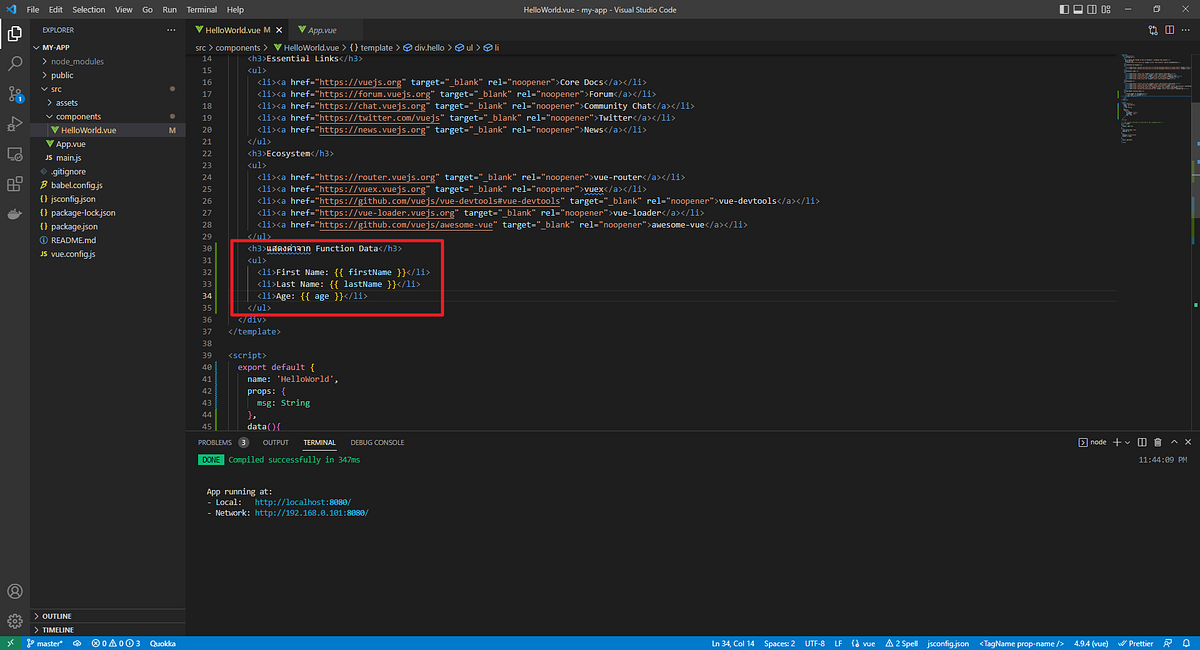Open the Search view in the activity bar
Image resolution: width=1200 pixels, height=650 pixels.
(x=14, y=62)
